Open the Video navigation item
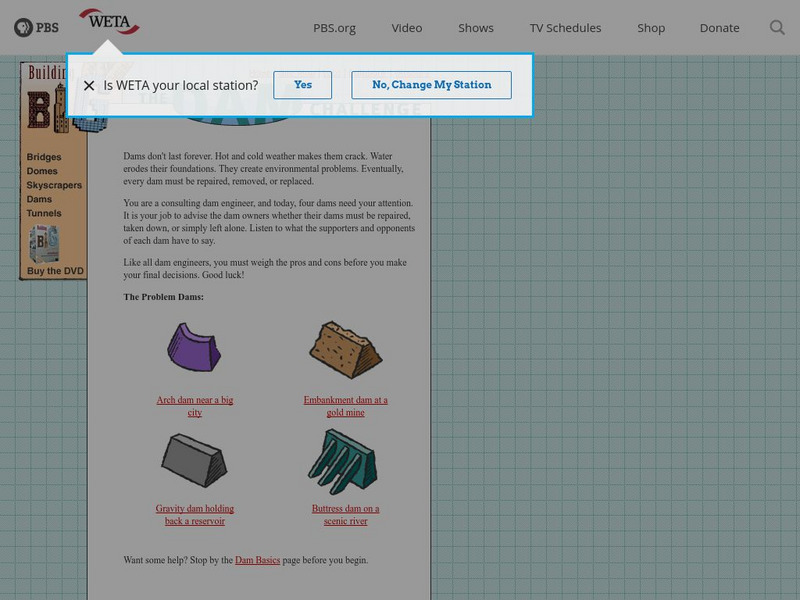This screenshot has height=600, width=800. pyautogui.click(x=407, y=28)
